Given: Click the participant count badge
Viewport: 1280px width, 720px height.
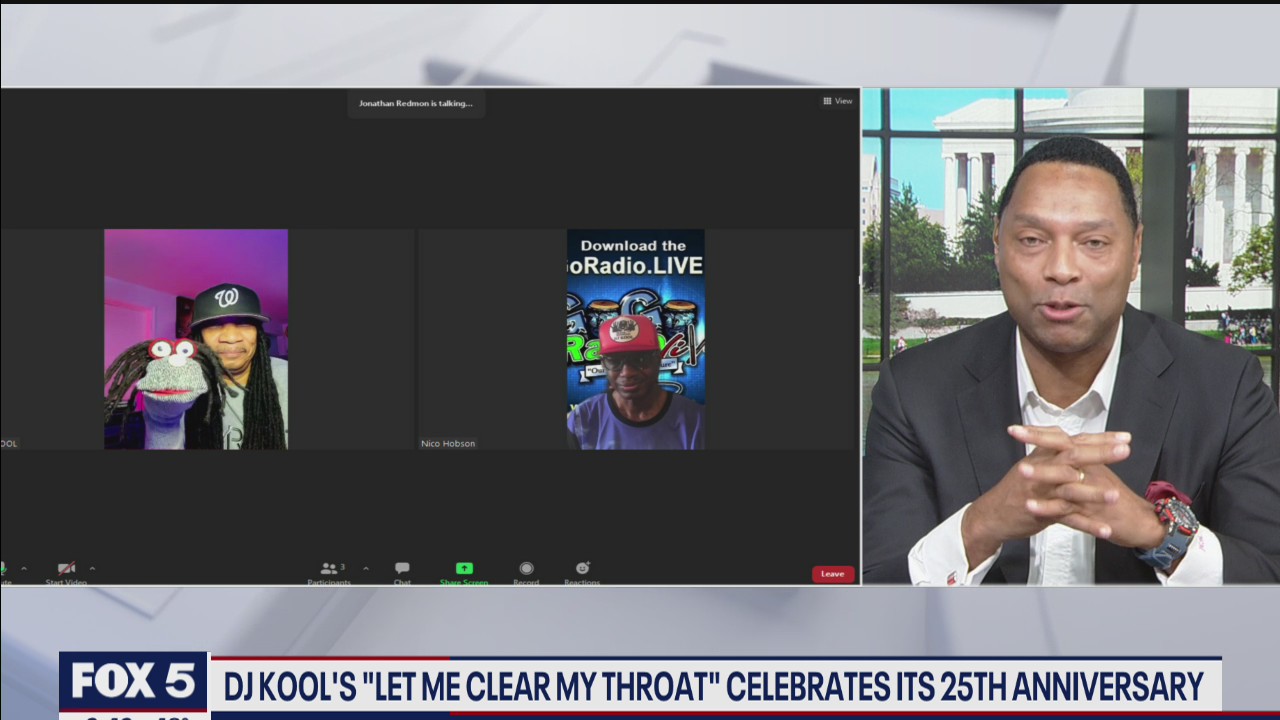Looking at the screenshot, I should point(342,566).
